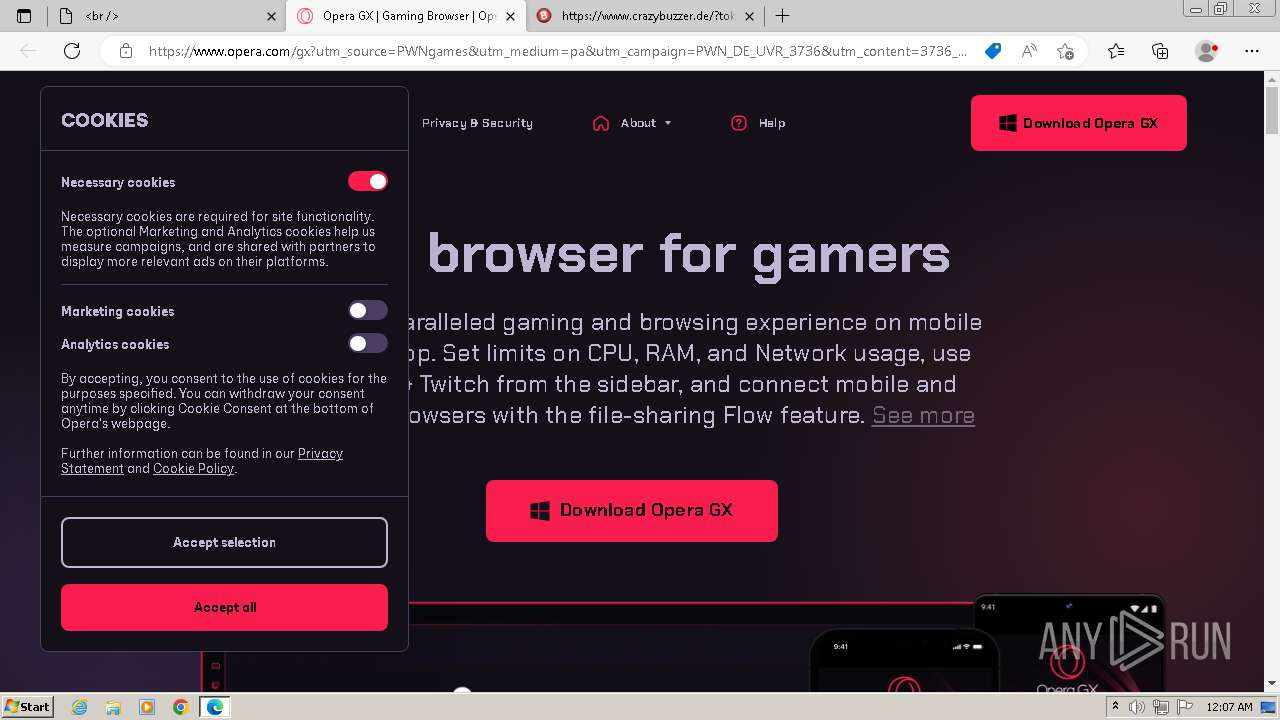Reload the page with the refresh icon

(x=72, y=51)
